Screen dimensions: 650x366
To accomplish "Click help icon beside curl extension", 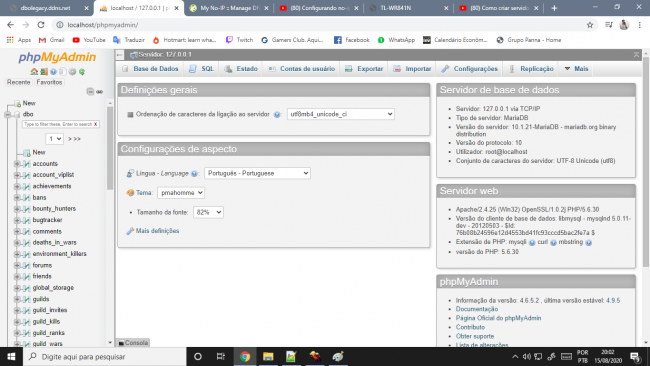I will pyautogui.click(x=553, y=242).
